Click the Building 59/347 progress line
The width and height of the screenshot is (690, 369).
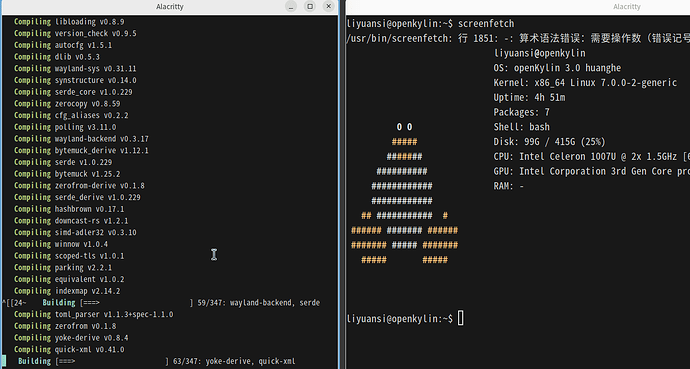pos(161,303)
